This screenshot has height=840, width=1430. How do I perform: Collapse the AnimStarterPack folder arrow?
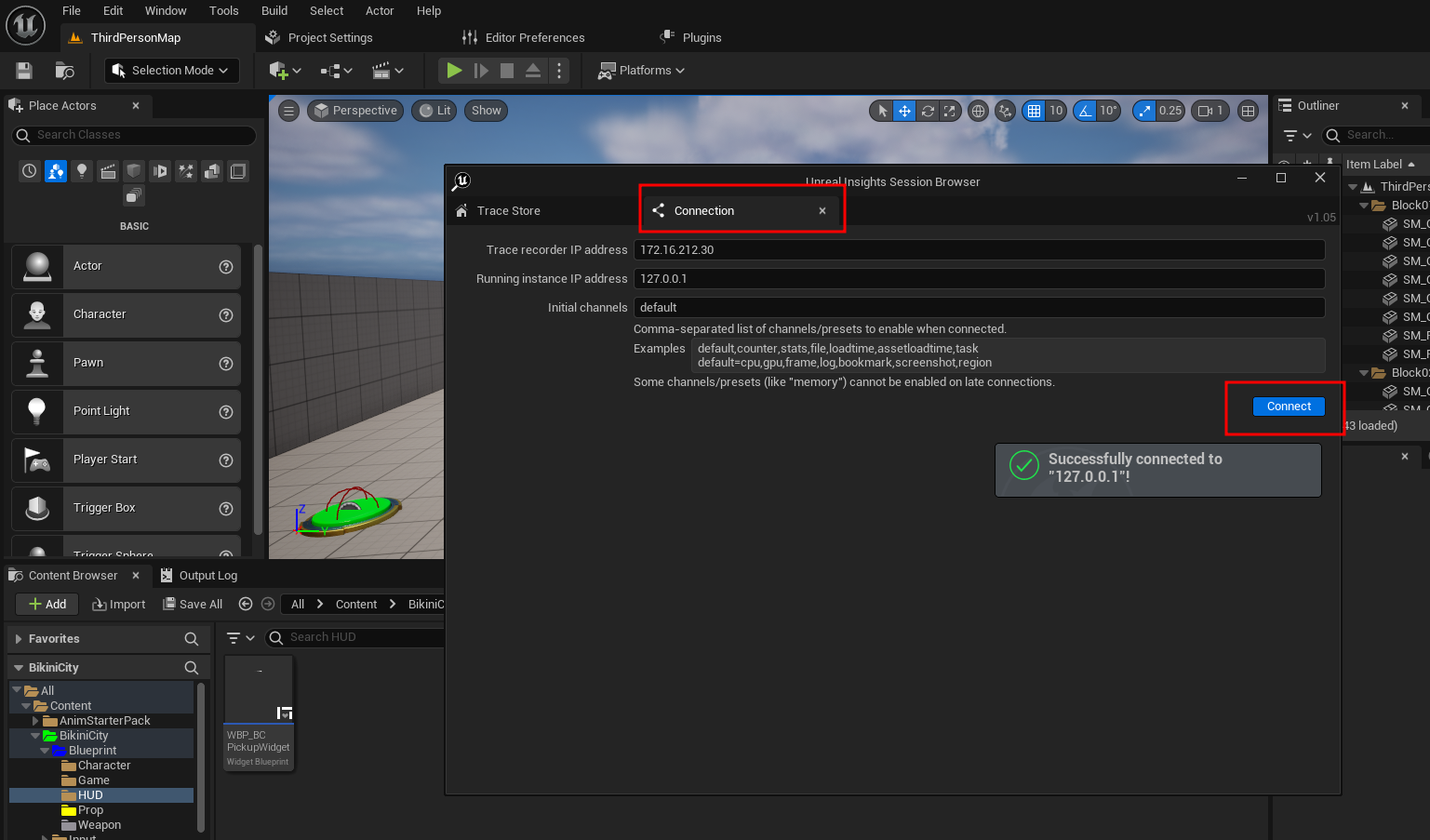click(x=36, y=721)
